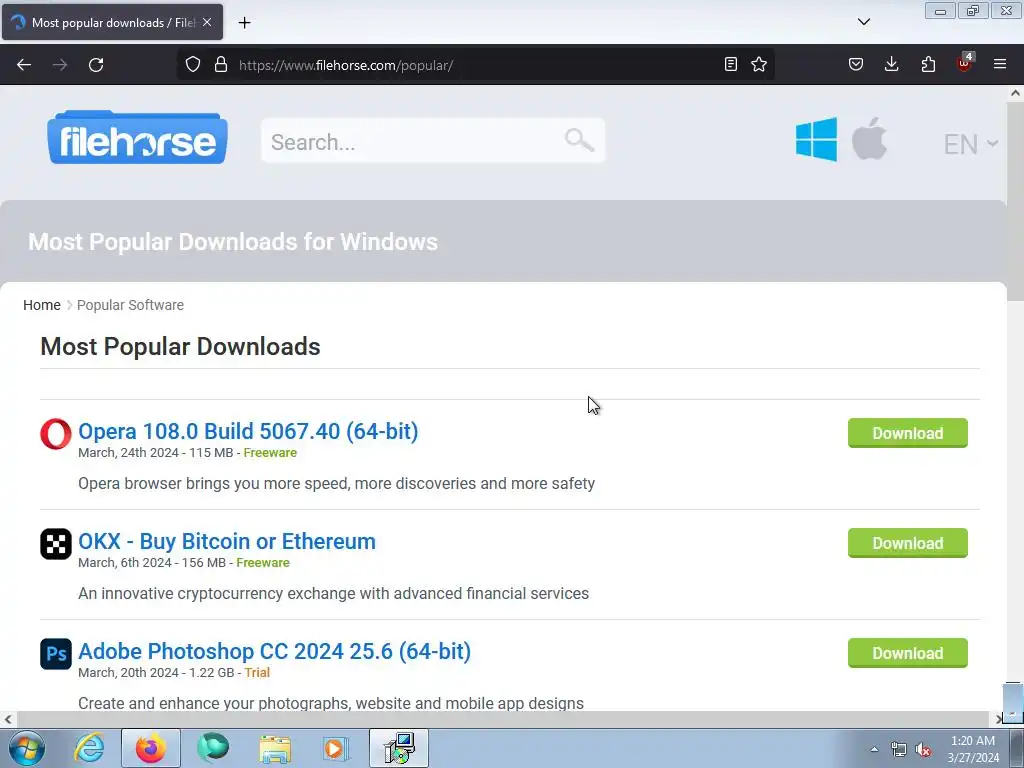Viewport: 1024px width, 768px height.
Task: Click the Opera app icon
Action: point(56,434)
